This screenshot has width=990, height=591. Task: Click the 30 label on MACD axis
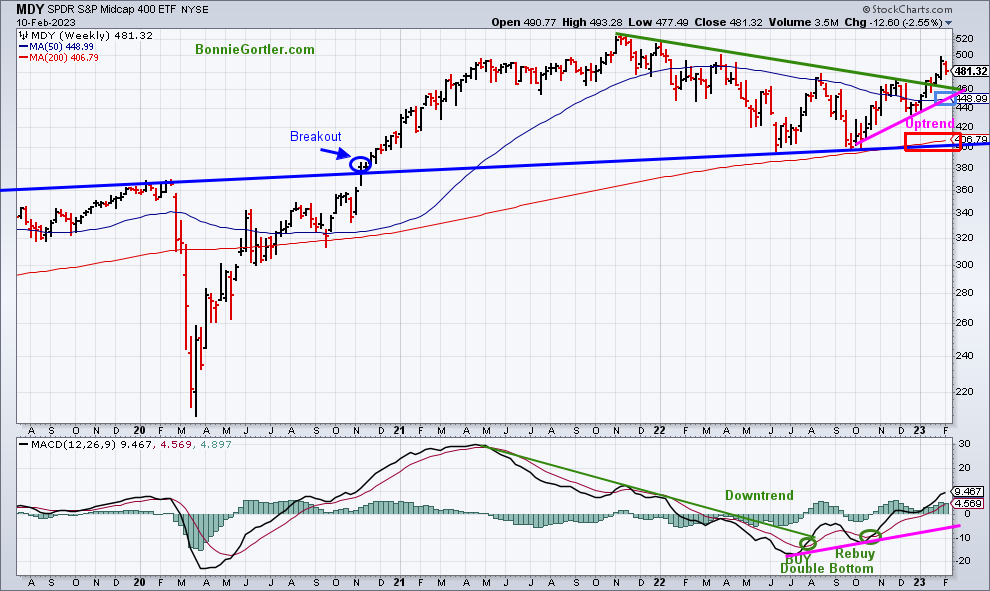964,444
